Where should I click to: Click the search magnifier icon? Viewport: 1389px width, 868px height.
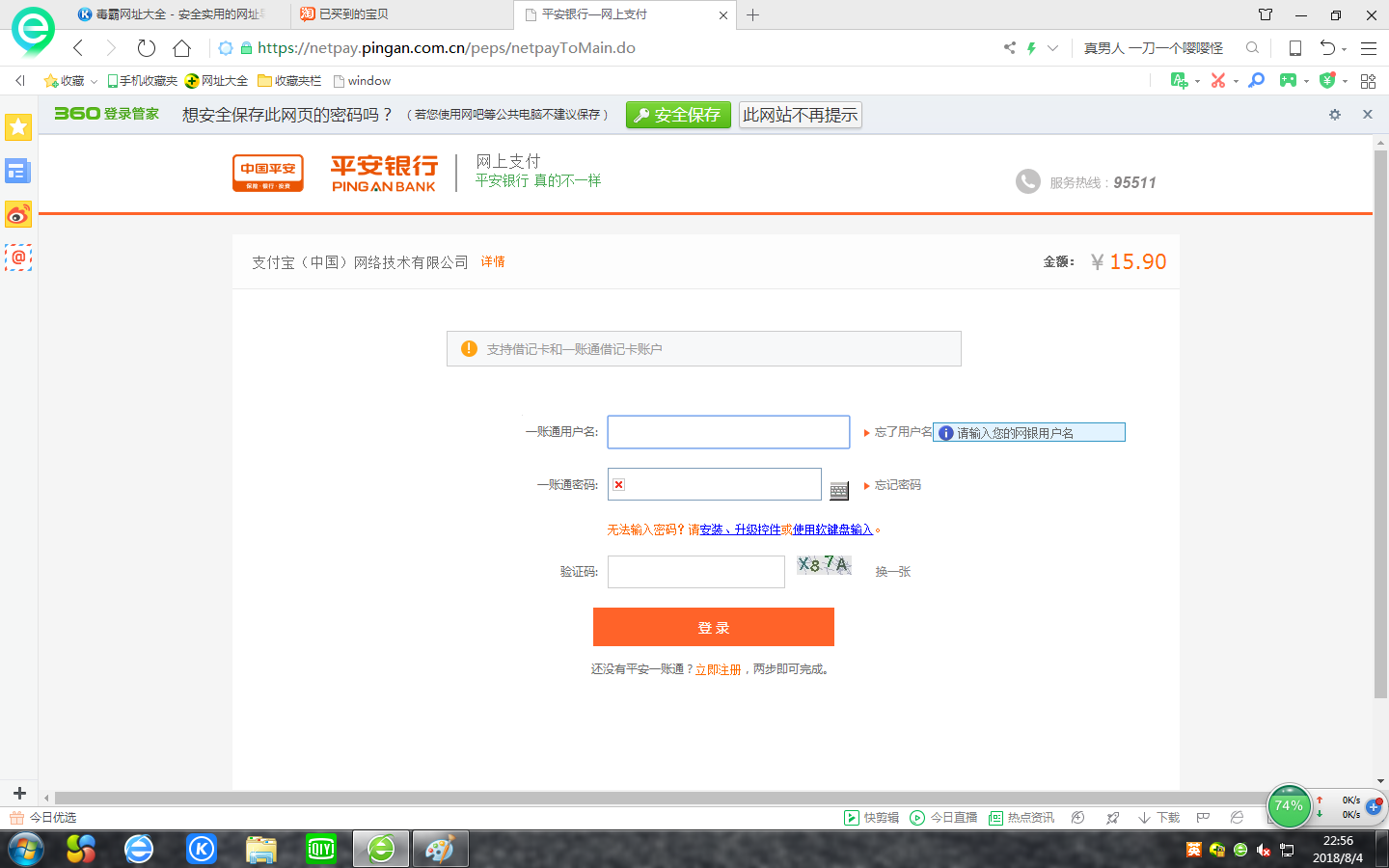(x=1252, y=47)
